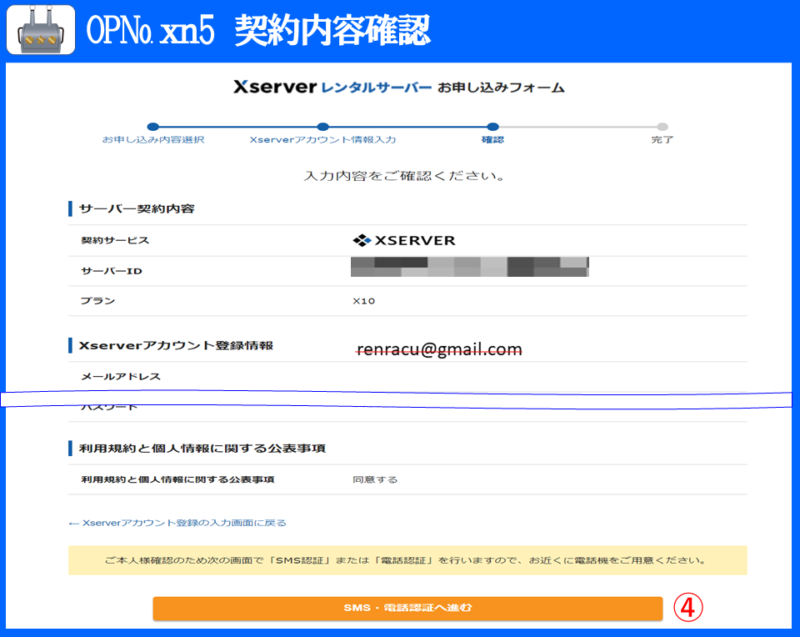Click the bold 利用規約と個人情報に関する公表事項 section heading

click(x=202, y=448)
